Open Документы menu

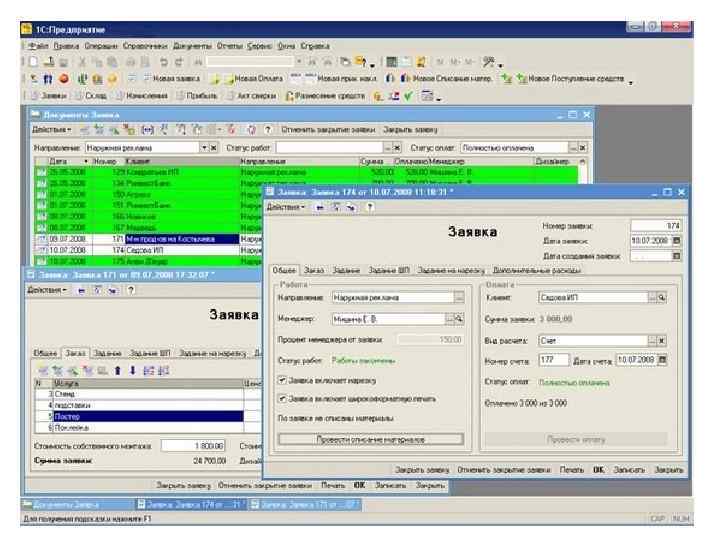tap(192, 46)
